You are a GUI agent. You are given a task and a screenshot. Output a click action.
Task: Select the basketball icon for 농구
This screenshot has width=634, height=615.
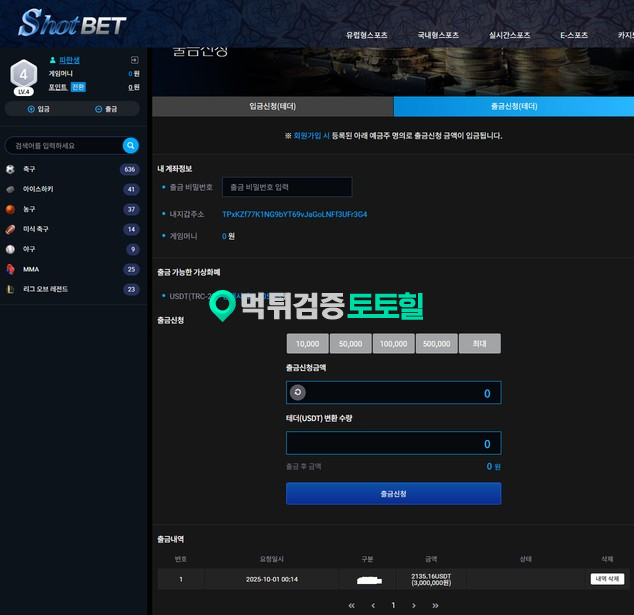tap(10, 209)
